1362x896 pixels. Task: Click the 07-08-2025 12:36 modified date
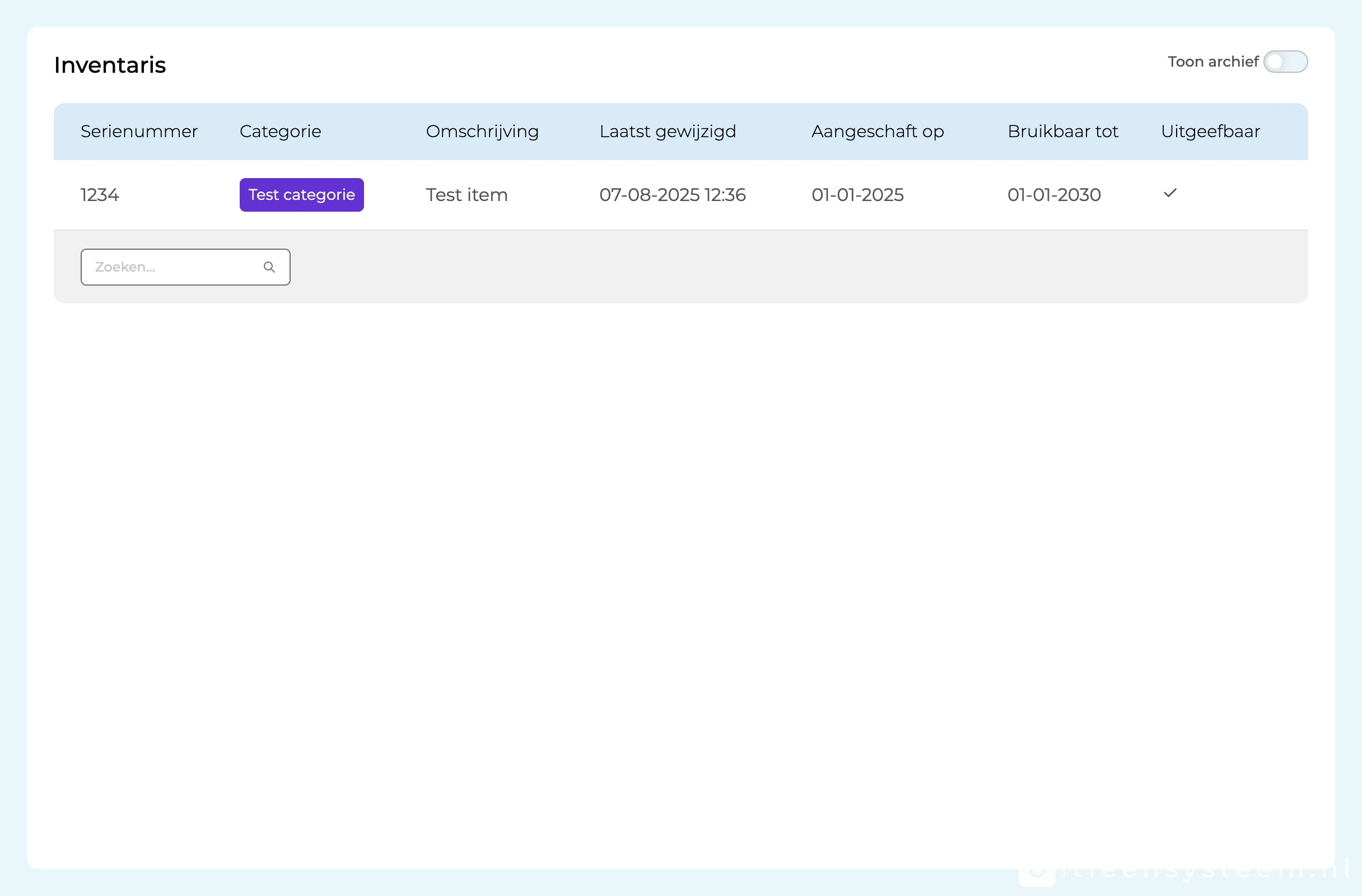[672, 195]
